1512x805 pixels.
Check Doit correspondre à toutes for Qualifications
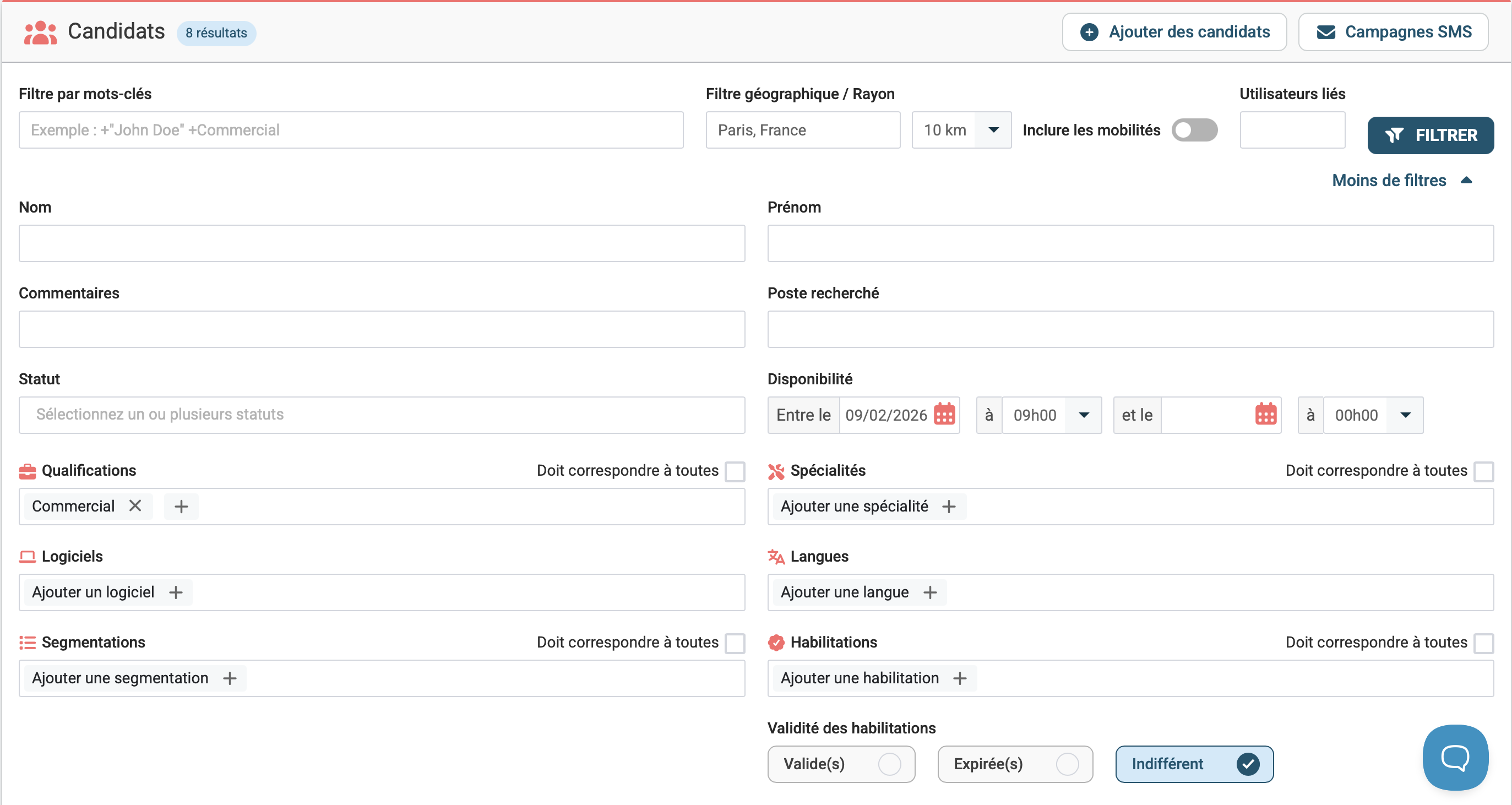[x=735, y=471]
